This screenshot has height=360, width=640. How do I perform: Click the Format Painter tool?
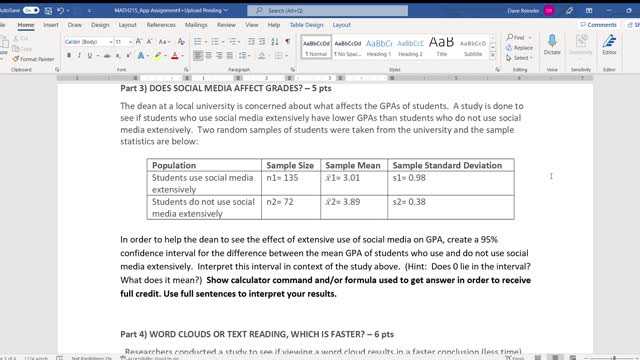(33, 59)
